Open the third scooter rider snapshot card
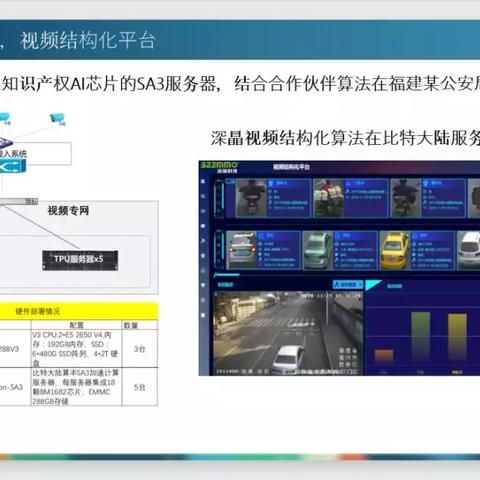 point(428,198)
